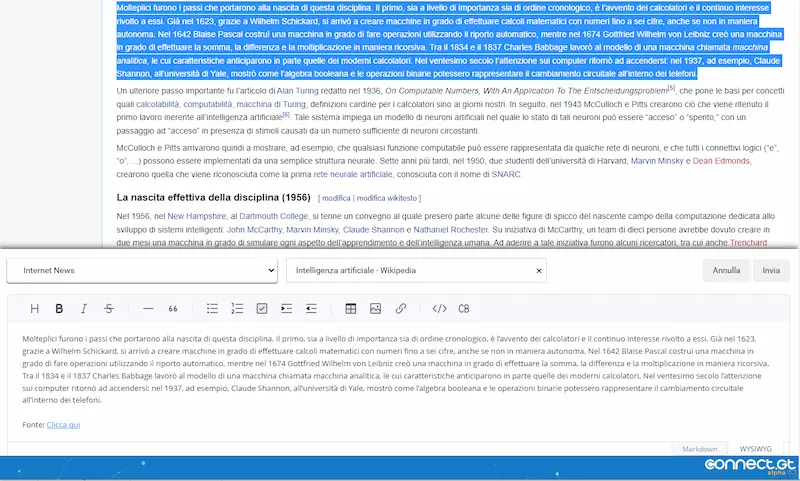This screenshot has height=481, width=800.
Task: Open the Internet News category dropdown
Action: (142, 270)
